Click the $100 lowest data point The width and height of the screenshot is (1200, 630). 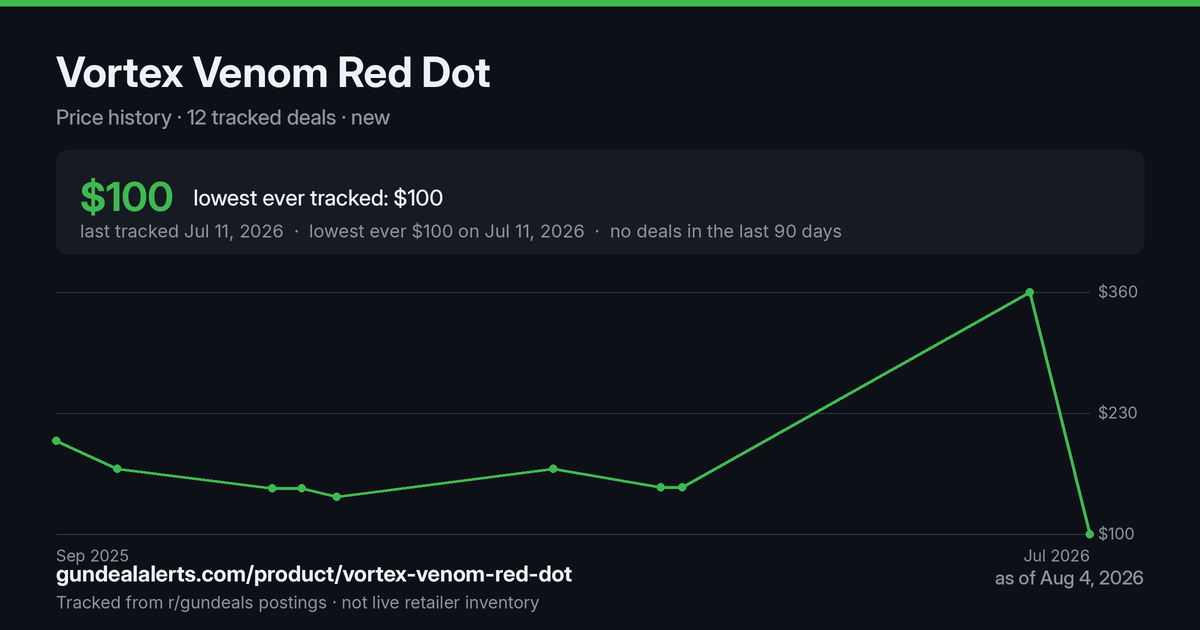tap(1089, 534)
